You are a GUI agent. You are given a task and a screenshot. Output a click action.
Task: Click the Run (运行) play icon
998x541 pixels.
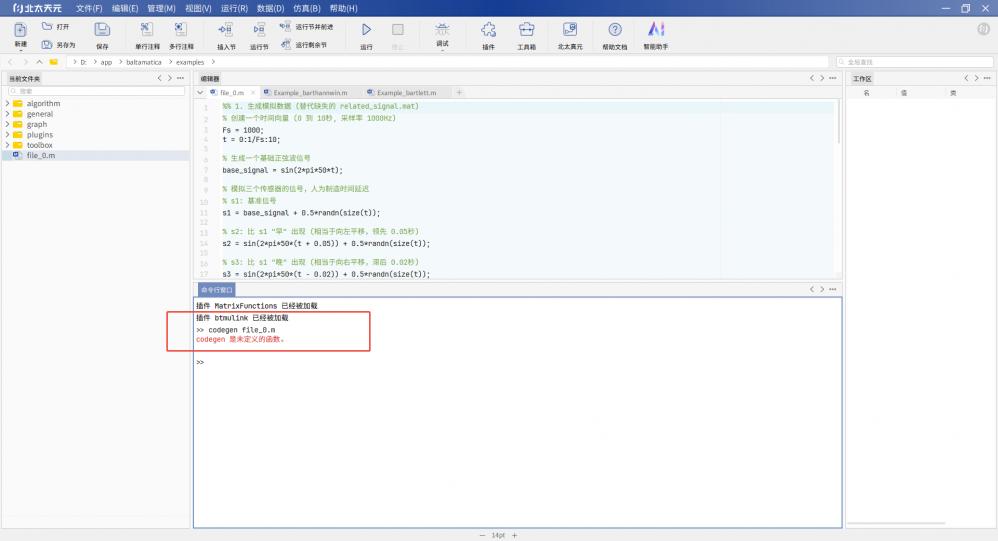[x=366, y=31]
